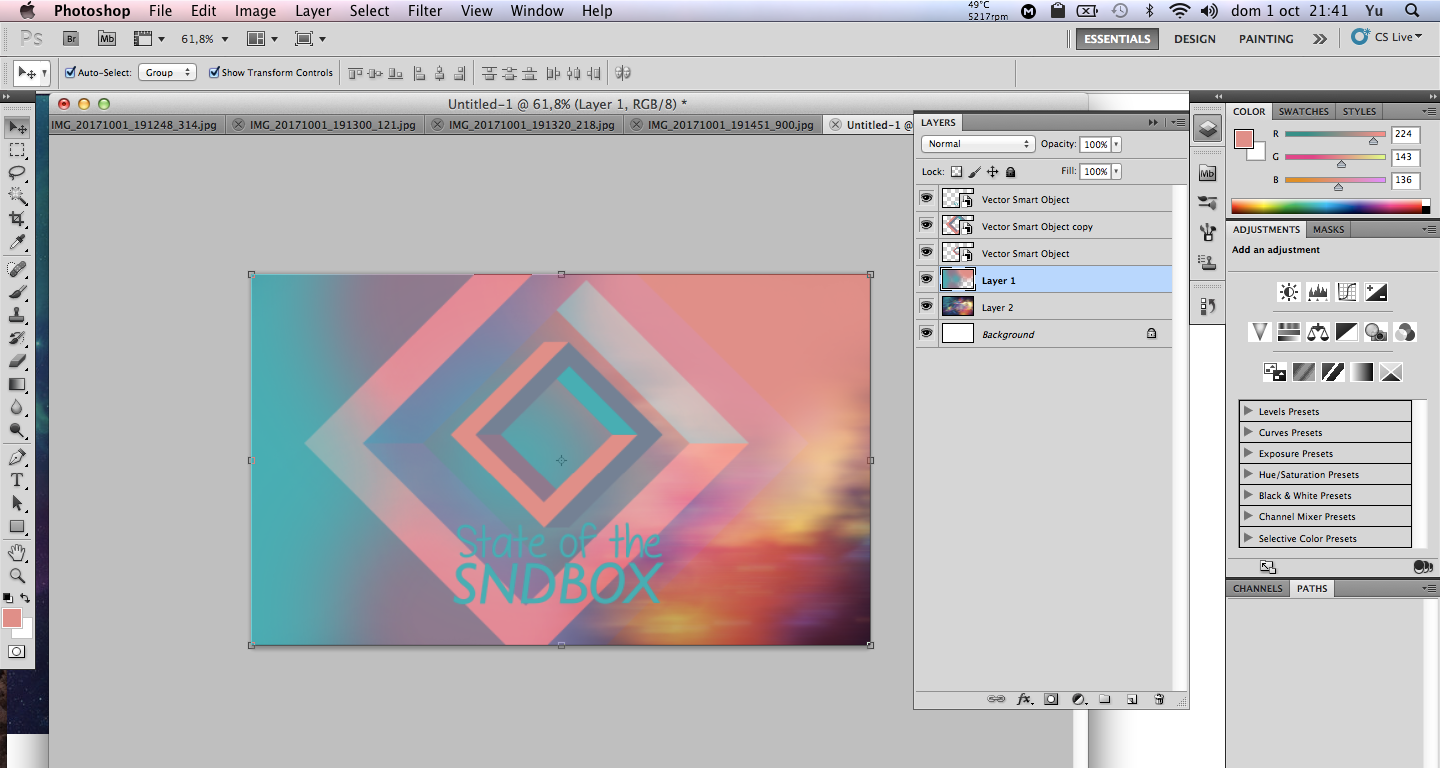The width and height of the screenshot is (1440, 768).
Task: Select the Zoom tool
Action: pyautogui.click(x=17, y=576)
